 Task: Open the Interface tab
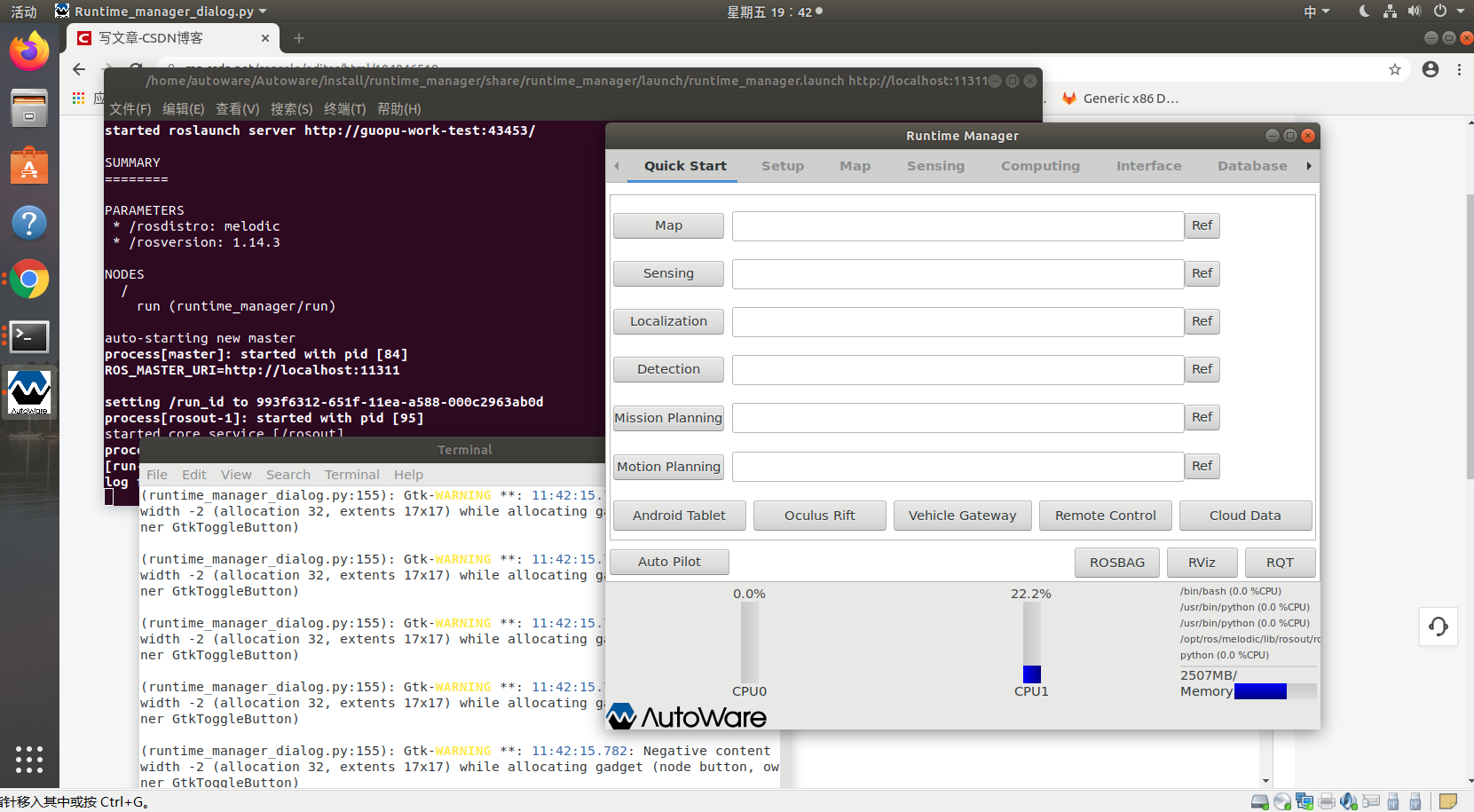1148,166
